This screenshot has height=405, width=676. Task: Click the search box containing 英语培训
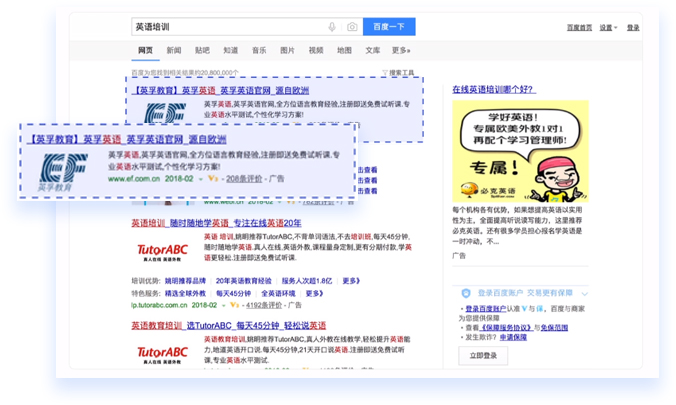[x=228, y=27]
